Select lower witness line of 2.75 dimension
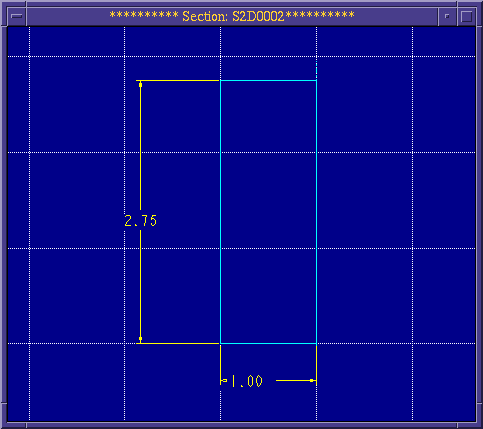This screenshot has height=429, width=483. pyautogui.click(x=177, y=343)
